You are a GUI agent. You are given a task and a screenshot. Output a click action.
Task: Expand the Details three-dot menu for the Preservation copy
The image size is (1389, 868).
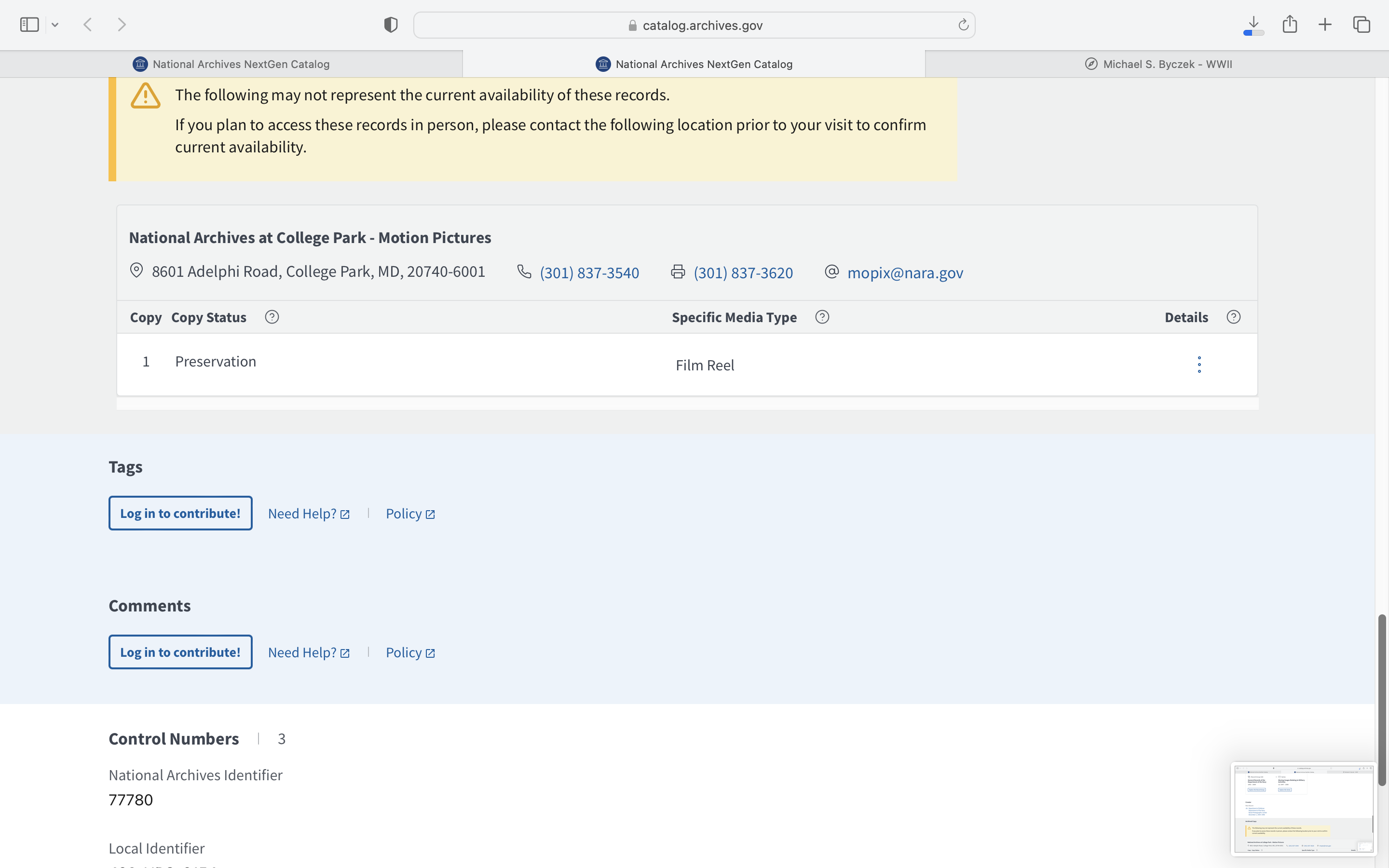[x=1199, y=365]
